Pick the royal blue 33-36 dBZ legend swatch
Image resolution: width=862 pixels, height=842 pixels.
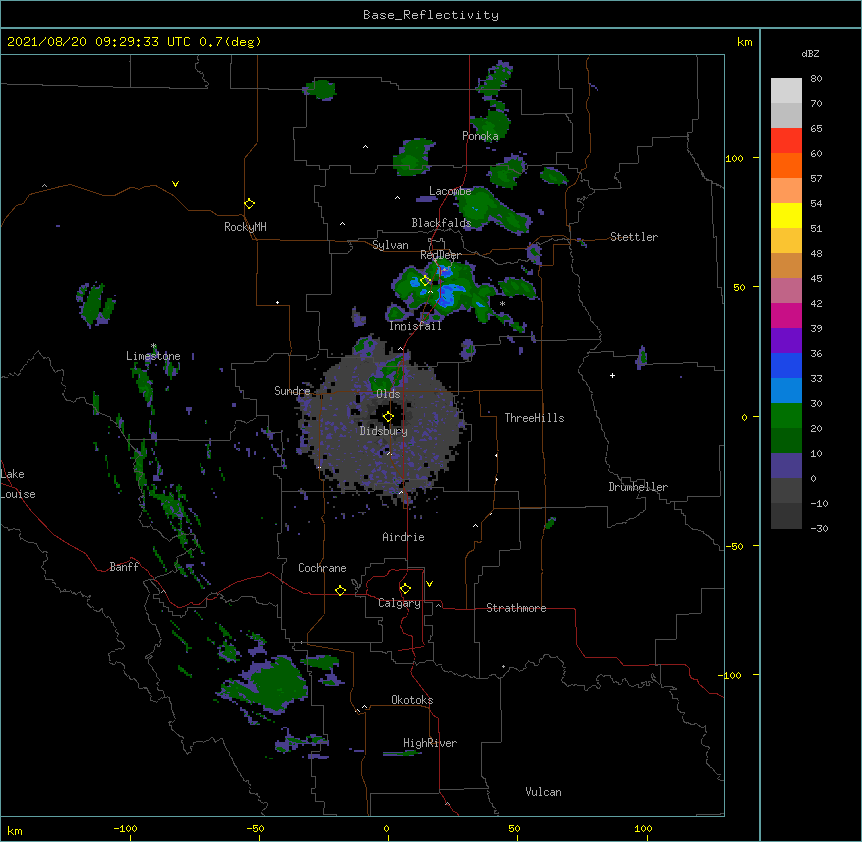(x=786, y=365)
